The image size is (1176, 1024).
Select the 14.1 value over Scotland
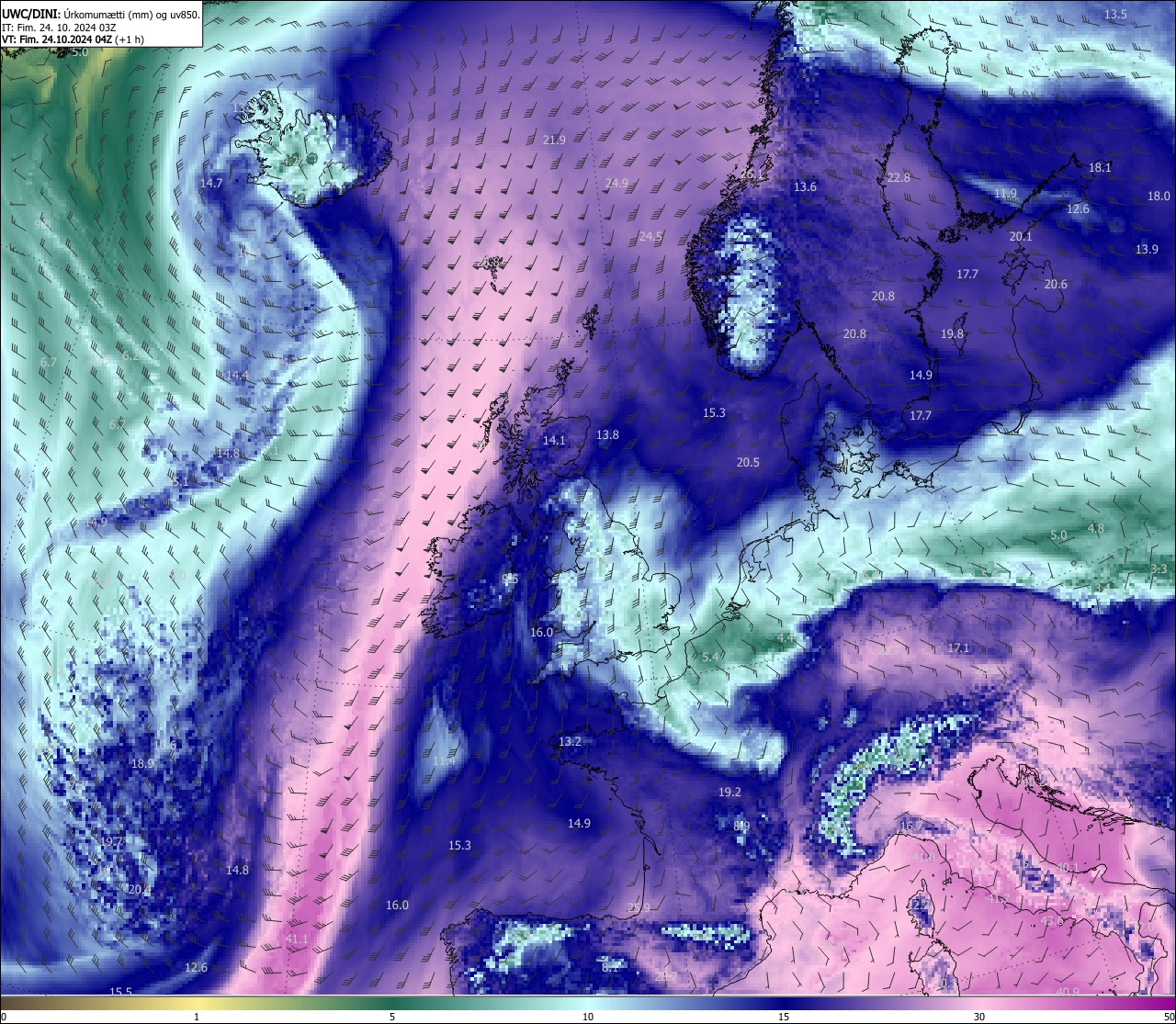coord(554,440)
